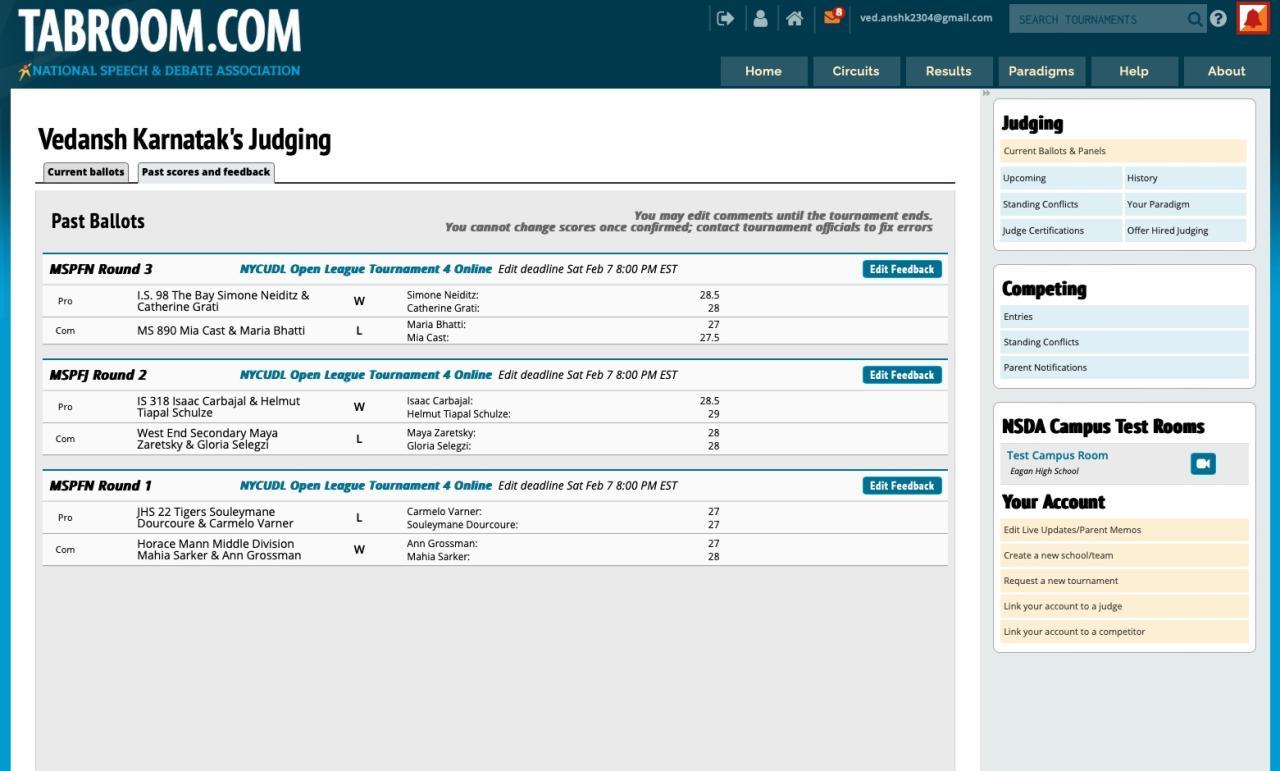The width and height of the screenshot is (1280, 771).
Task: Click team MS 890 Mia Cast & Maria Bhatti
Action: pos(221,331)
